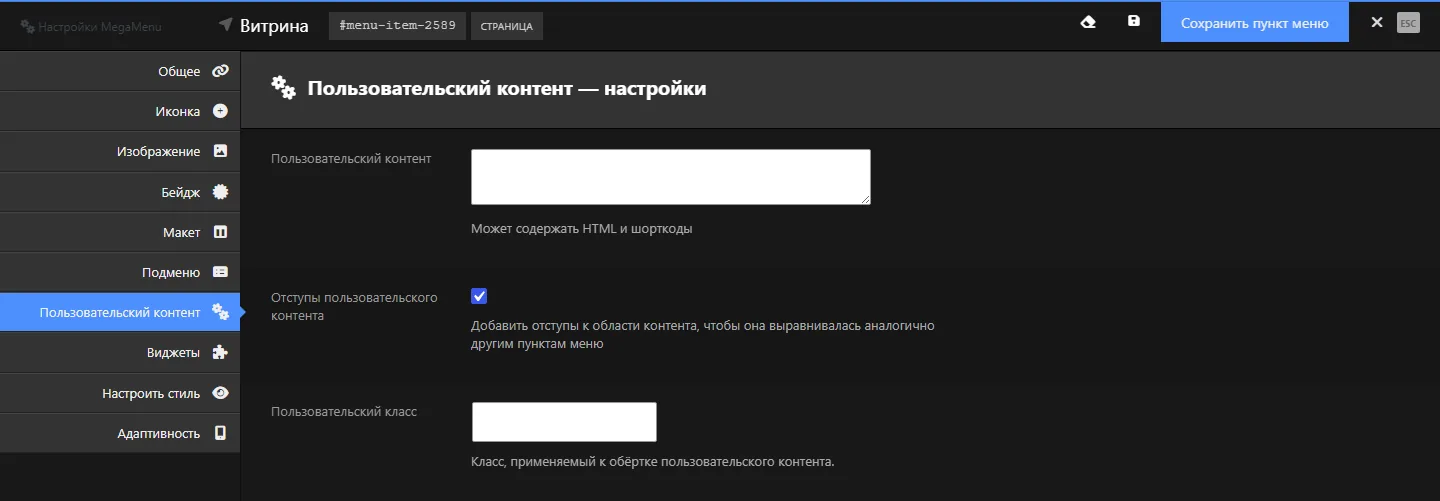
Task: Open the Подменю tab
Action: pyautogui.click(x=120, y=272)
